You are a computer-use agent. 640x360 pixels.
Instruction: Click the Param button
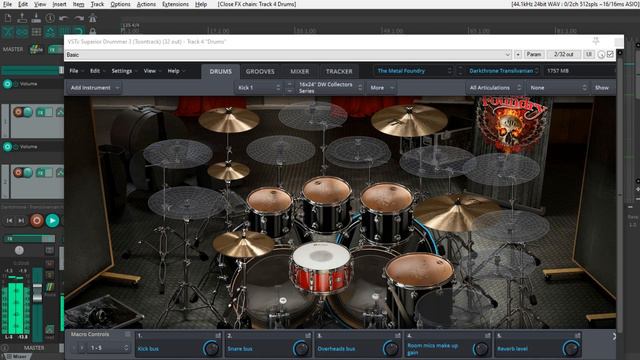click(533, 54)
